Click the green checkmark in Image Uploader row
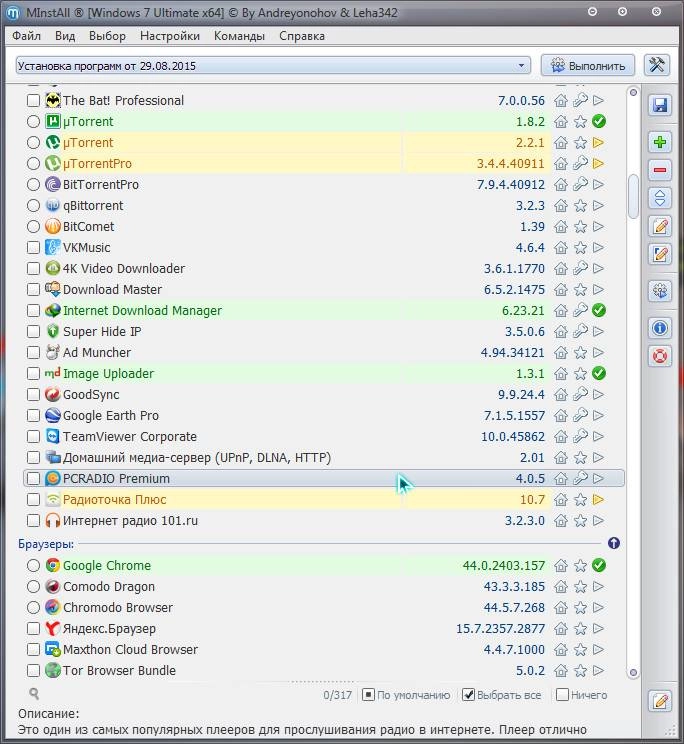The height and width of the screenshot is (744, 684). tap(599, 373)
